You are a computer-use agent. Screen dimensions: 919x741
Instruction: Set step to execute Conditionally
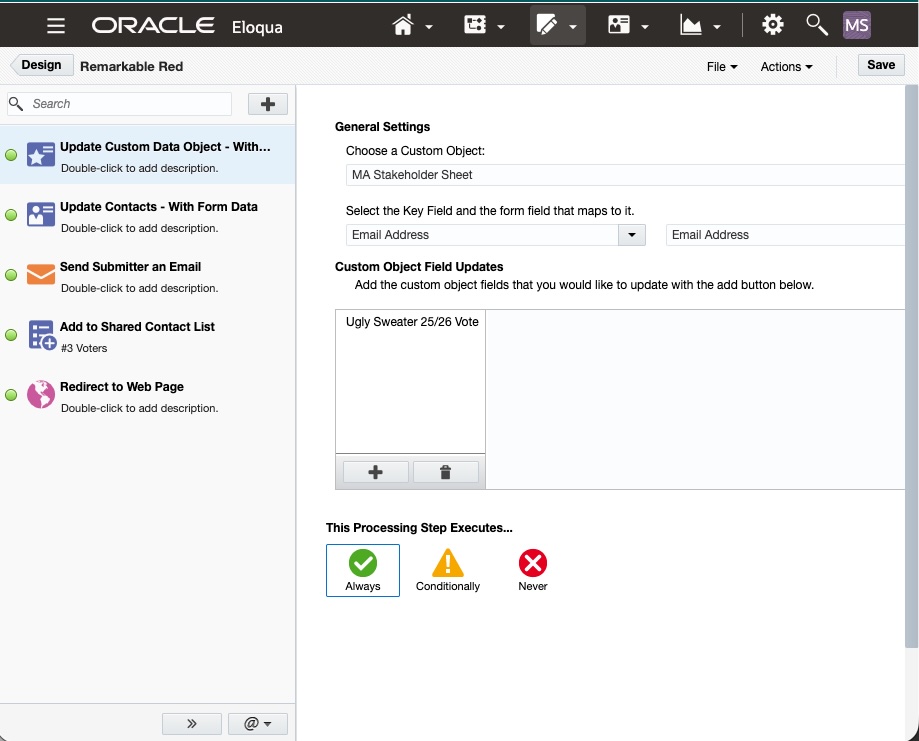click(x=447, y=570)
